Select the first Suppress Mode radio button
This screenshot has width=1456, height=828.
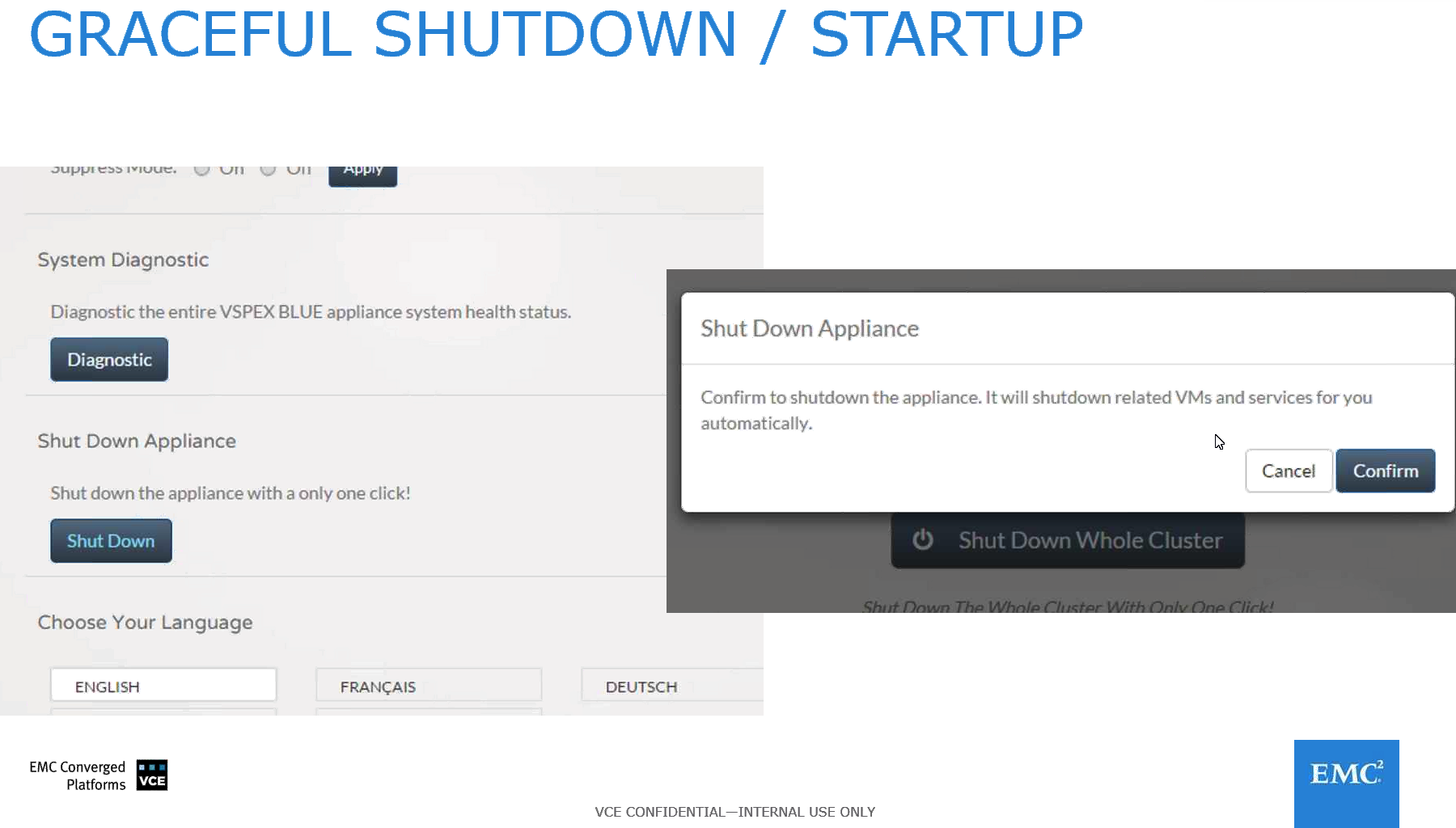(202, 169)
